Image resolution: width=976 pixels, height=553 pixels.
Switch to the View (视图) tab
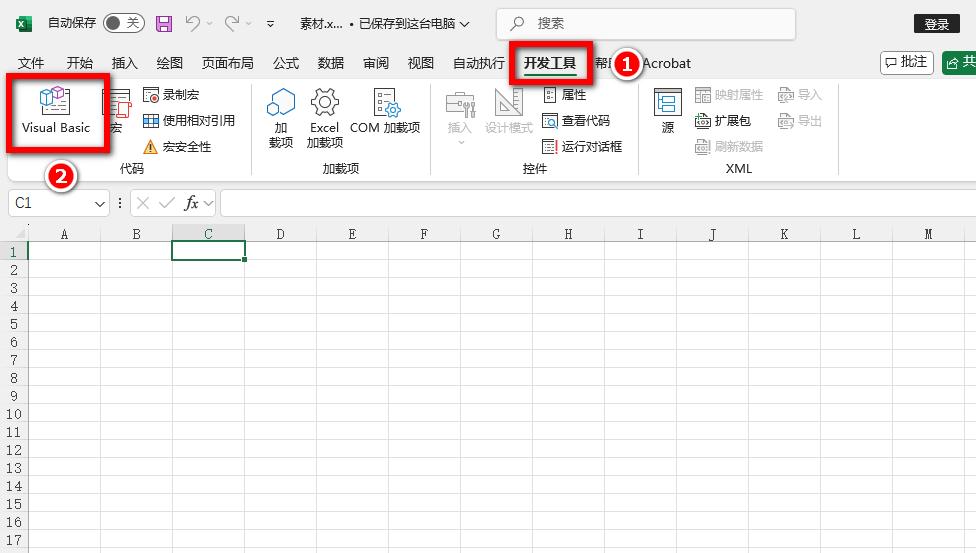[420, 63]
